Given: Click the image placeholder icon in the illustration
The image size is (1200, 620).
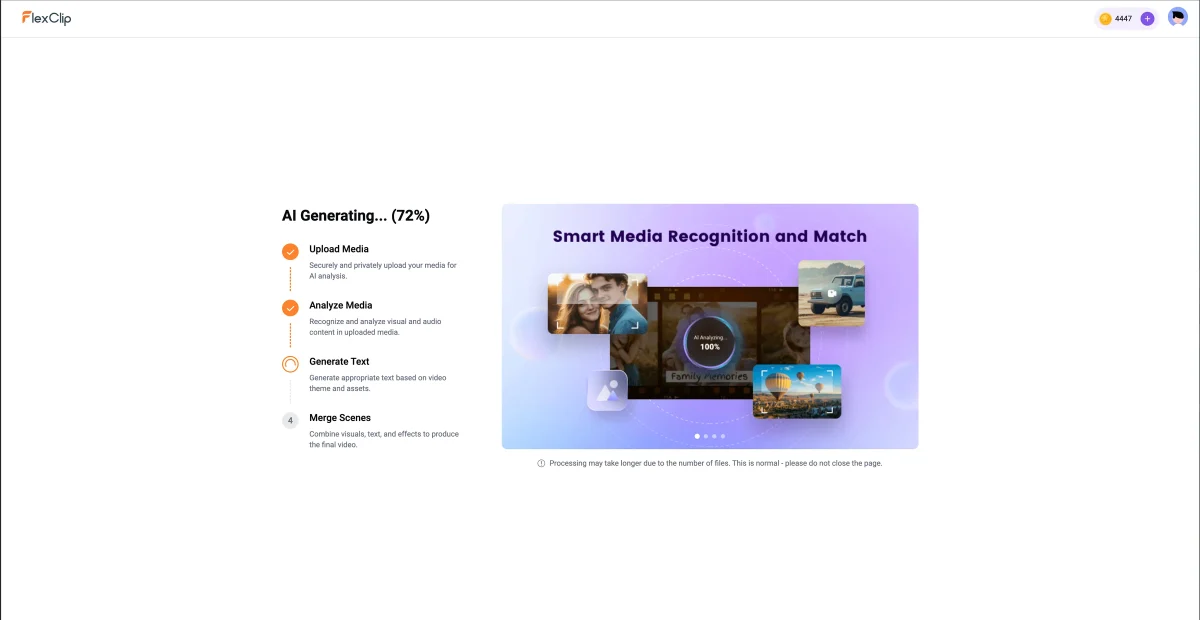Looking at the screenshot, I should [607, 390].
